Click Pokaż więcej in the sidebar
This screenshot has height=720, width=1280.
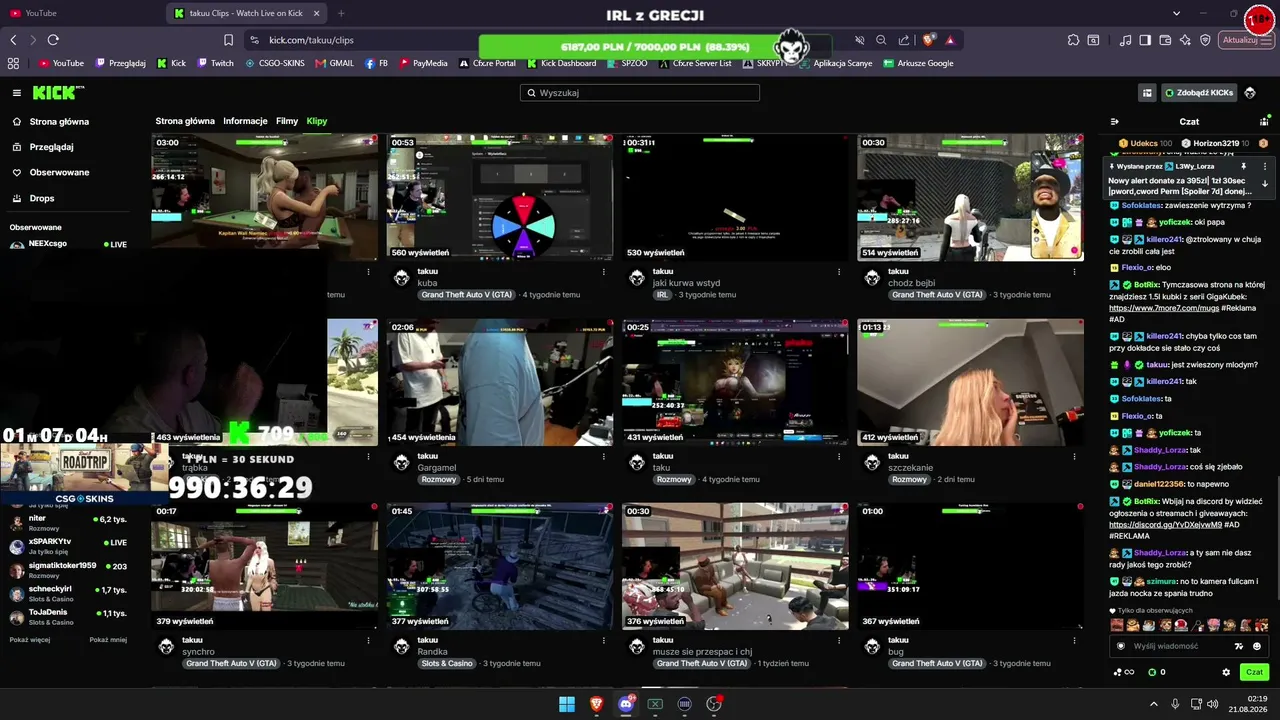click(30, 640)
